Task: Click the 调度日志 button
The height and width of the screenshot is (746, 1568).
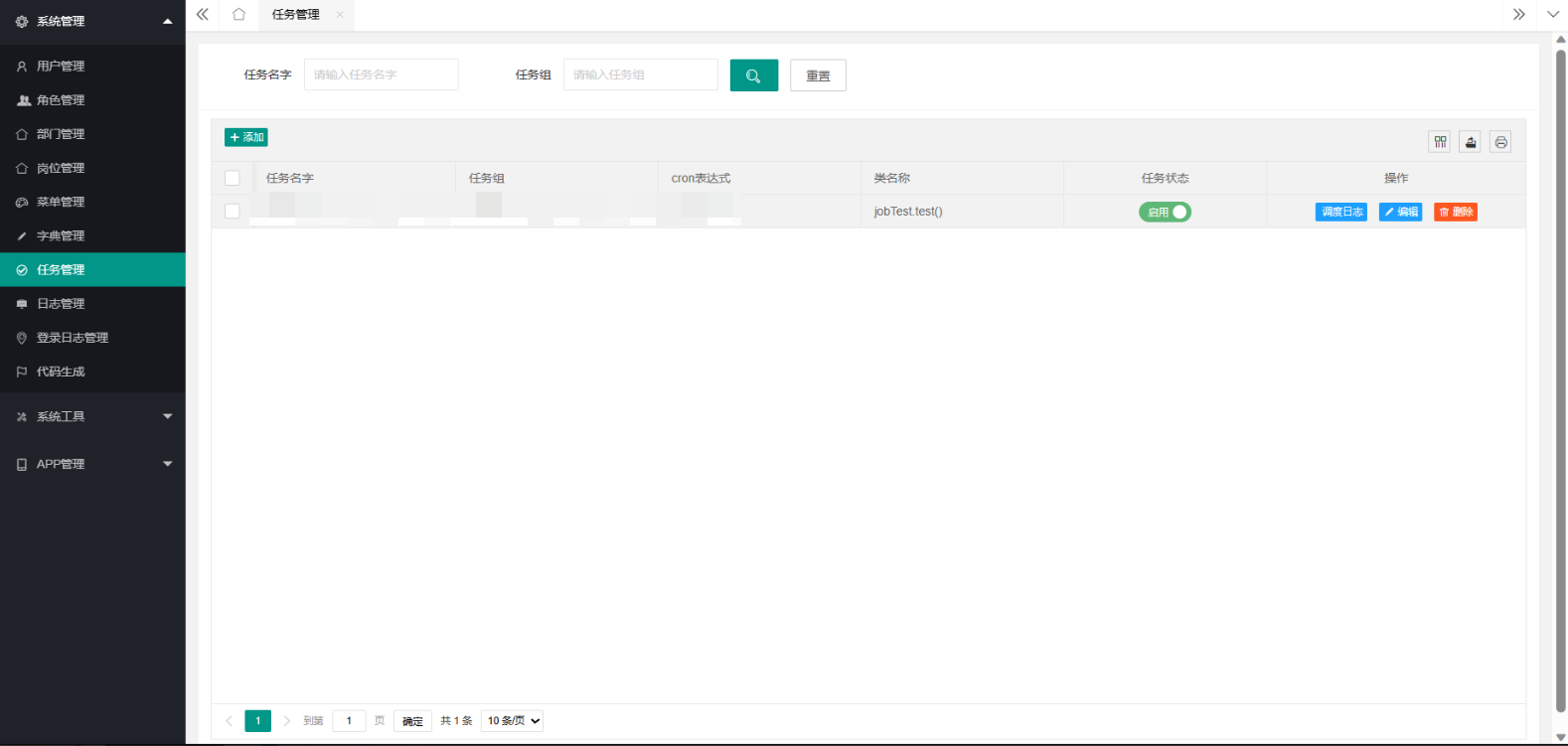Action: pyautogui.click(x=1341, y=212)
